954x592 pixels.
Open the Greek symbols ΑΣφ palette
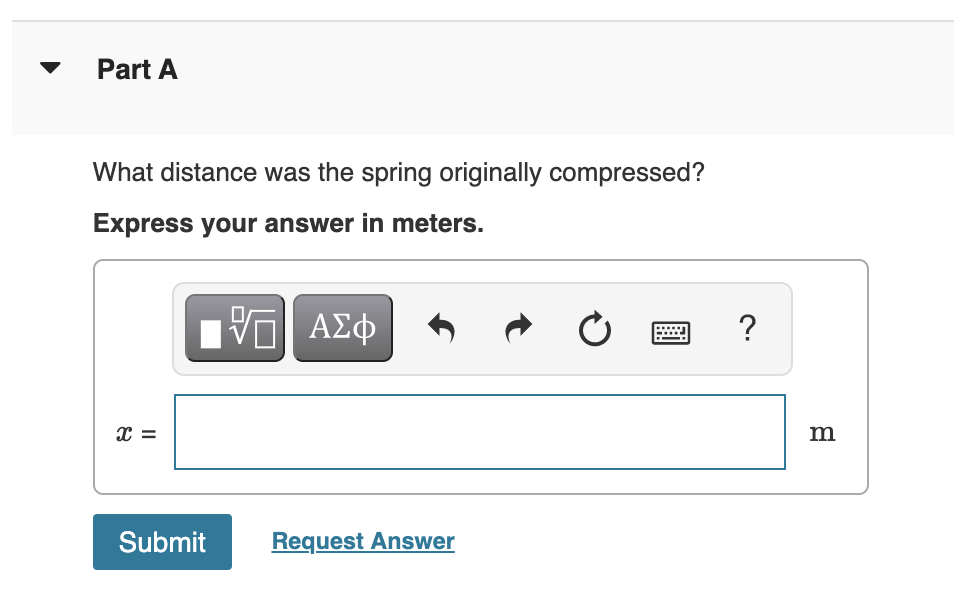pos(343,328)
